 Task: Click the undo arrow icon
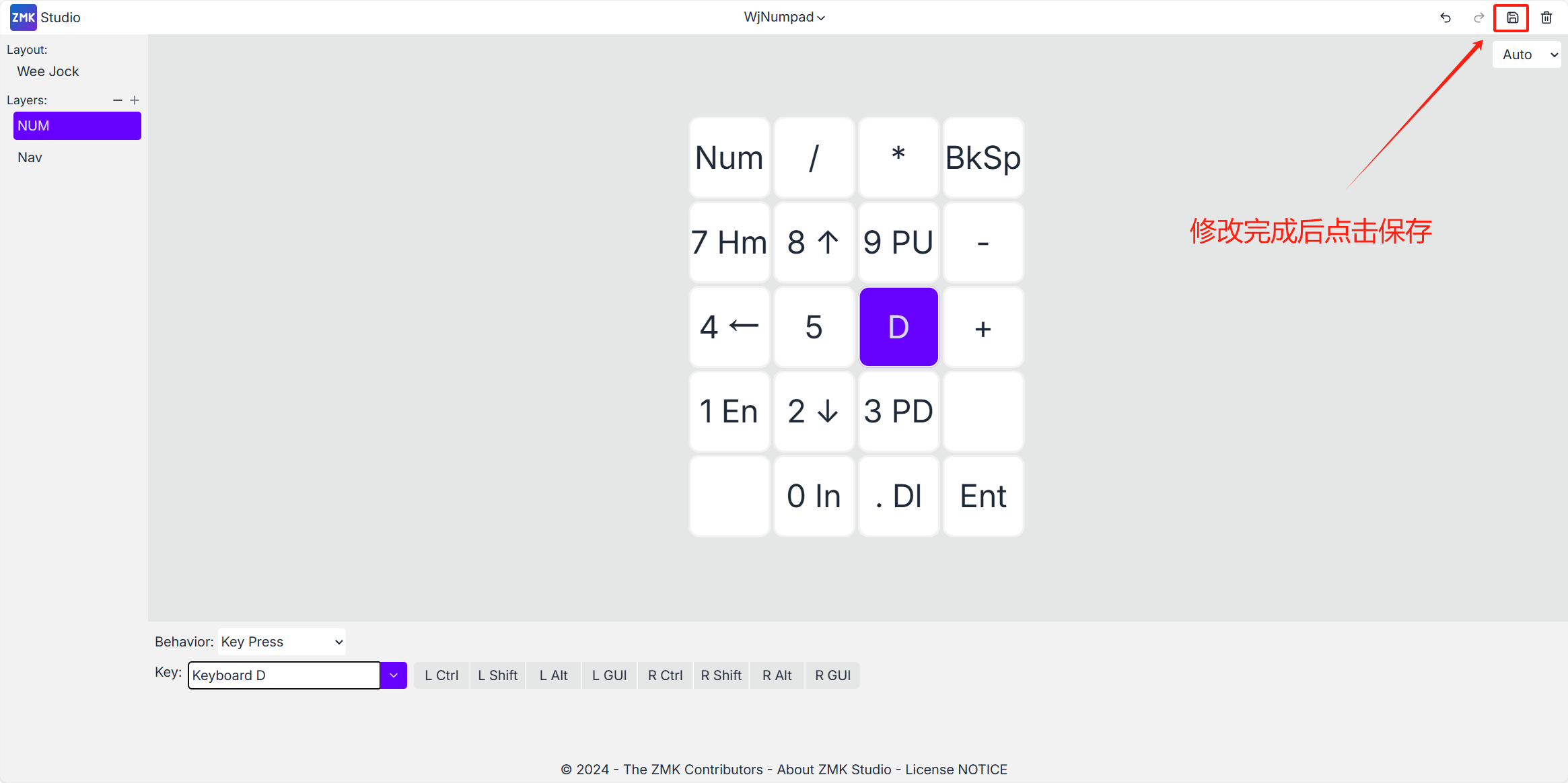(1445, 17)
